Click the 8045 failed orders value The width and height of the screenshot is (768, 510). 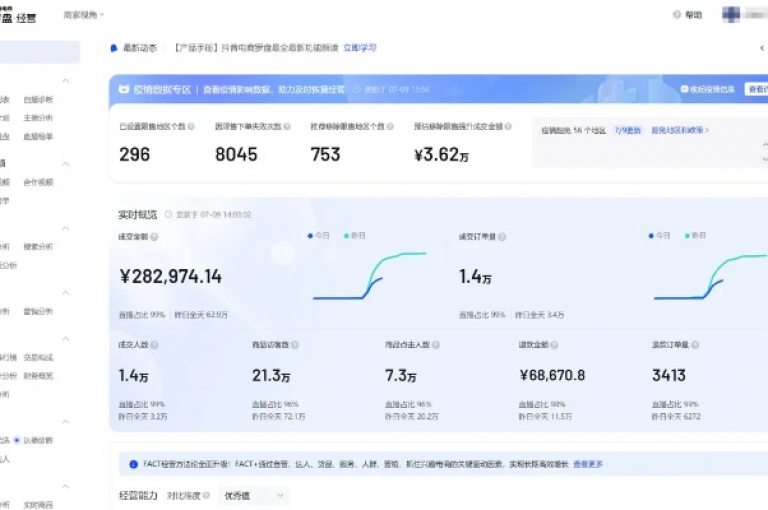point(236,154)
